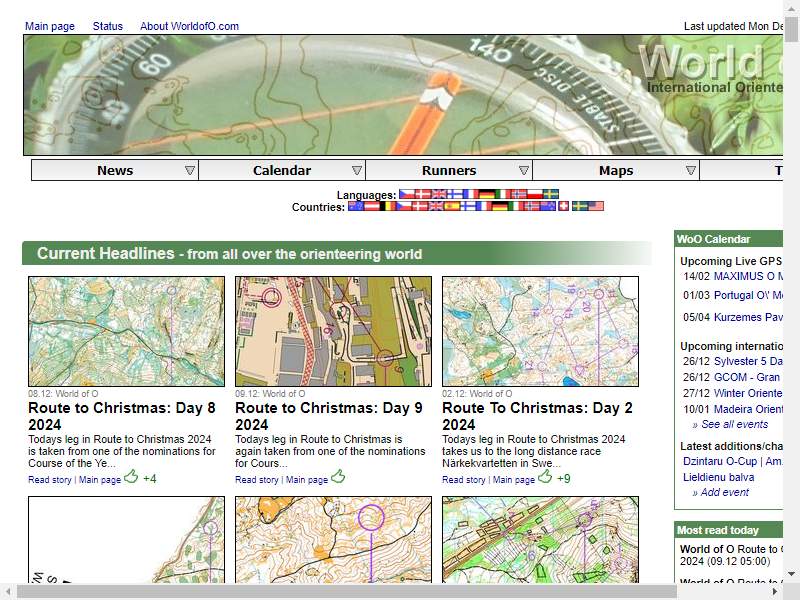800x600 pixels.
Task: Choose the Finnish flag in Countries row
Action: (468, 206)
